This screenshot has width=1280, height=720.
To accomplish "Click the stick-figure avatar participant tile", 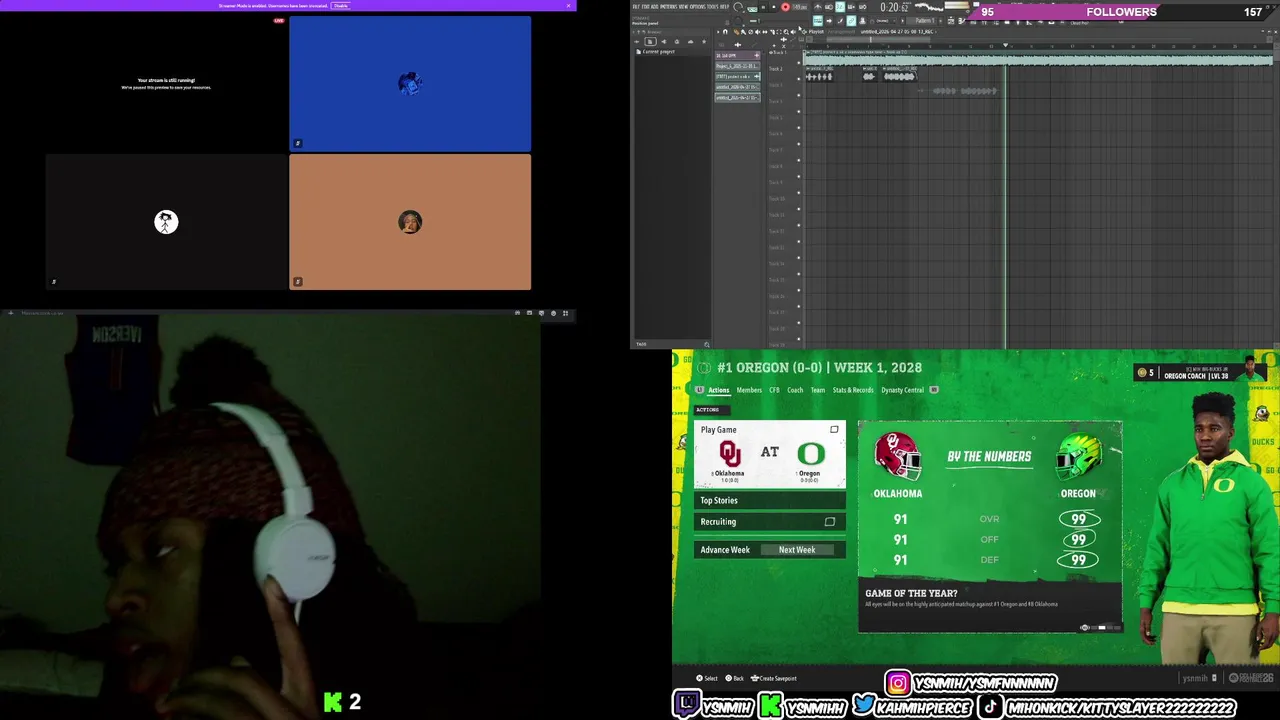I will (x=166, y=222).
